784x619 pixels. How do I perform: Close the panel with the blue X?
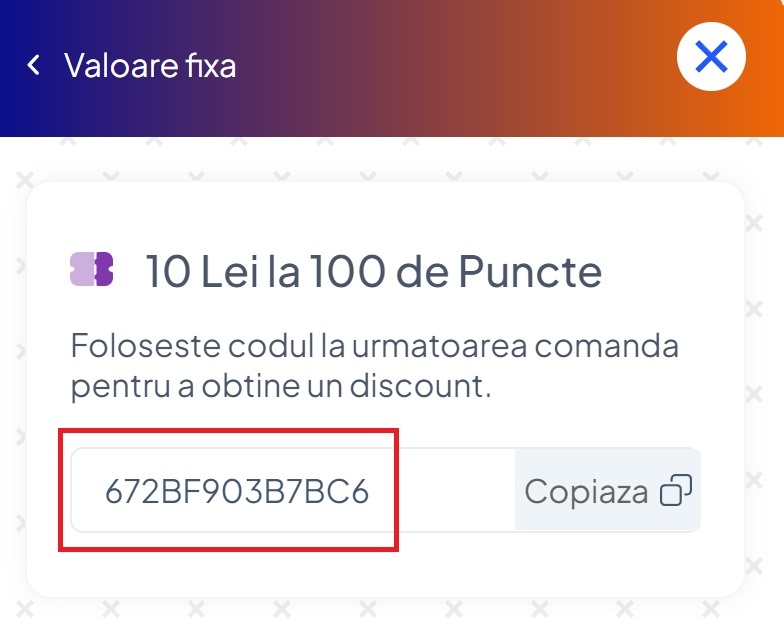click(x=711, y=56)
